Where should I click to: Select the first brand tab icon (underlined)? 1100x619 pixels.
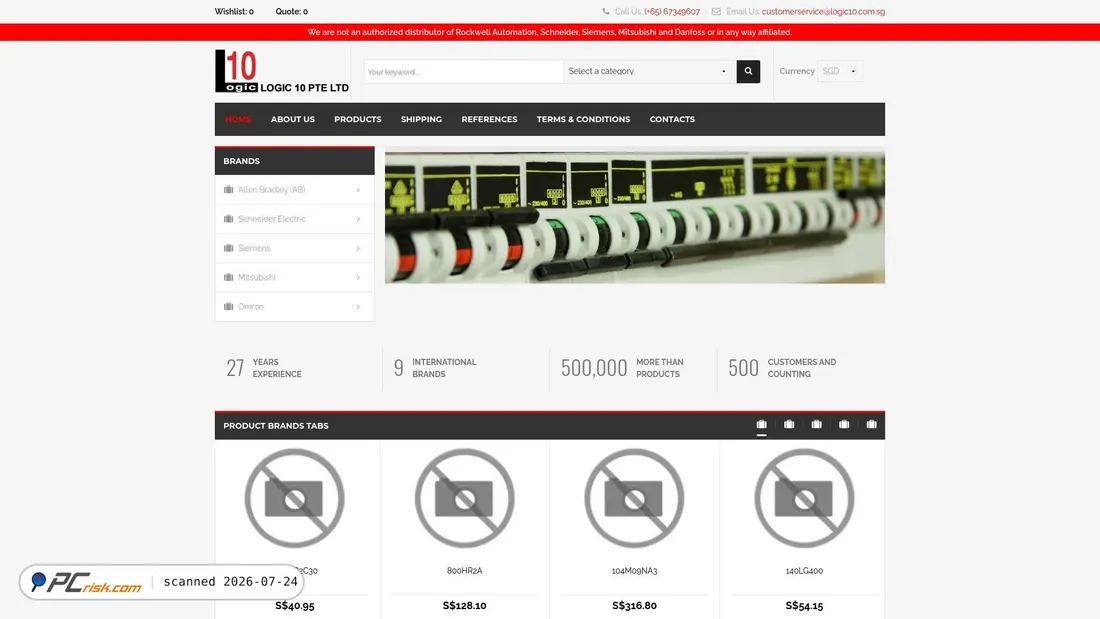pyautogui.click(x=761, y=424)
